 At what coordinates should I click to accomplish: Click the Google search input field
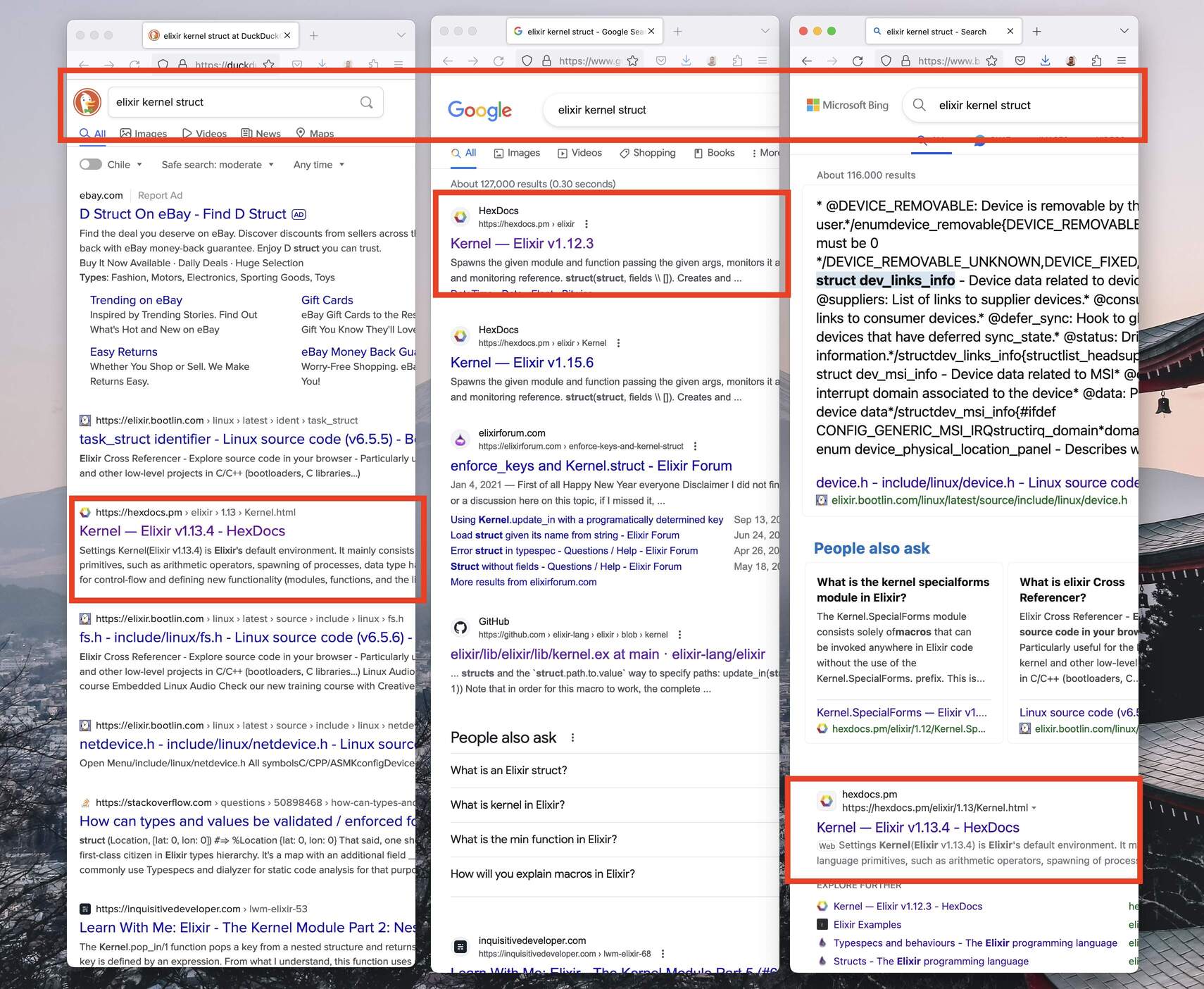[662, 110]
